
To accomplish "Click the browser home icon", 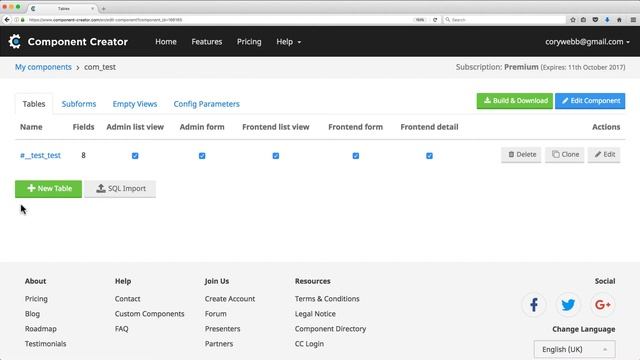I will pyautogui.click(x=619, y=20).
